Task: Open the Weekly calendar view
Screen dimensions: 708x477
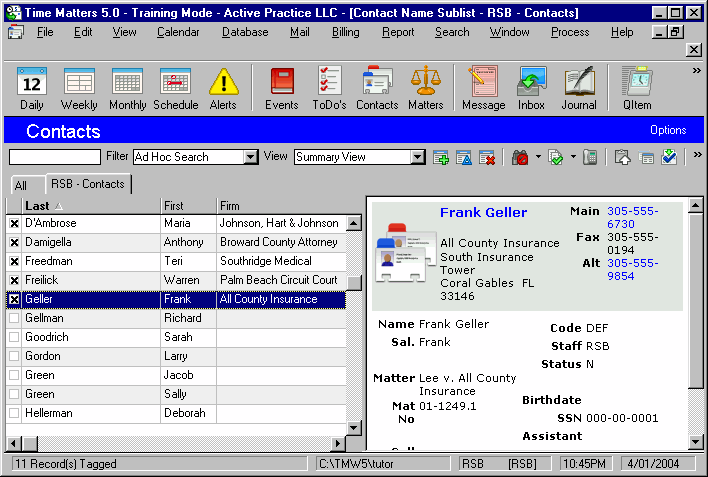Action: [x=79, y=89]
